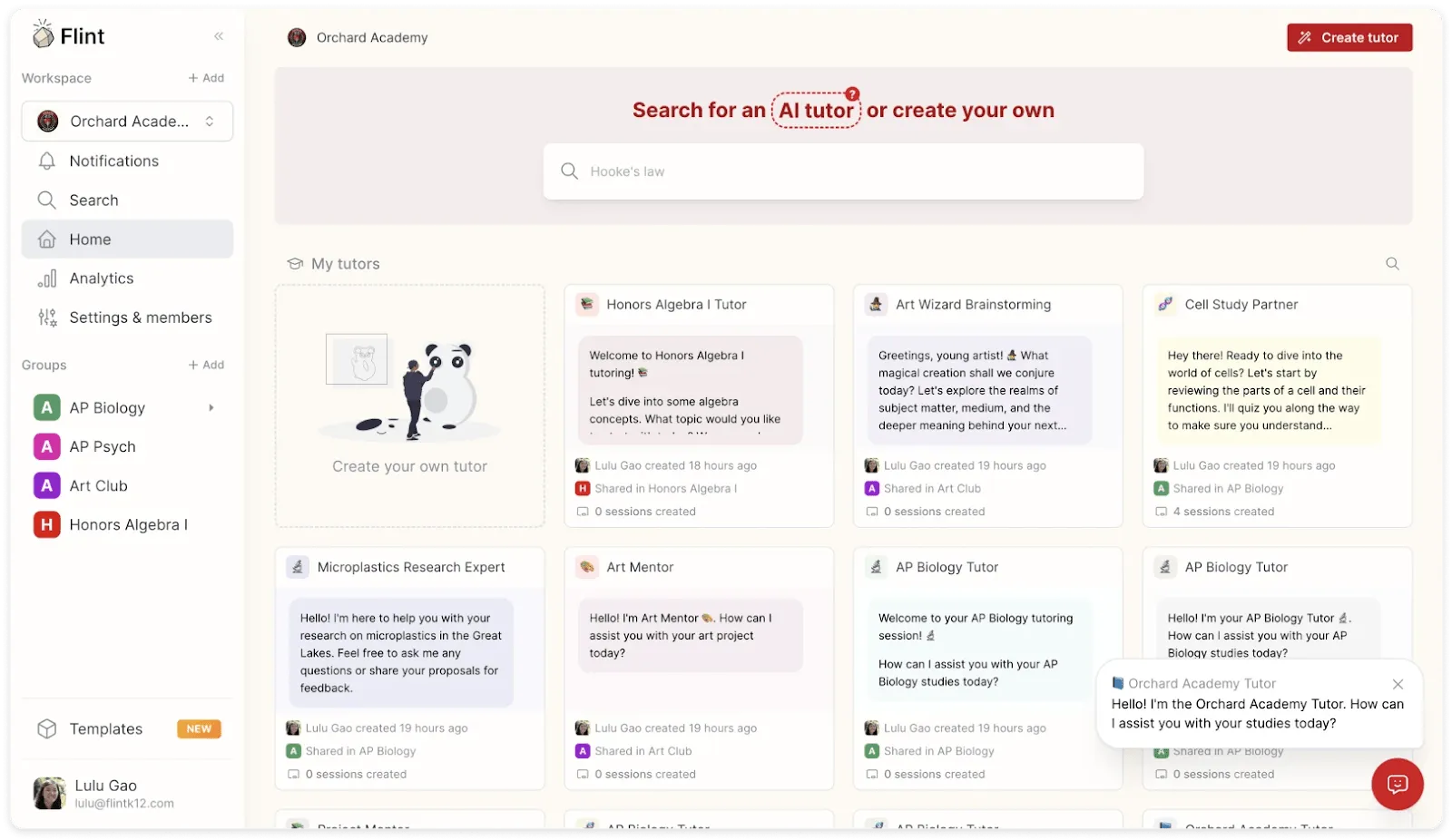1452x840 pixels.
Task: Click the Orchard Academy Tutor popup message
Action: click(x=1258, y=714)
